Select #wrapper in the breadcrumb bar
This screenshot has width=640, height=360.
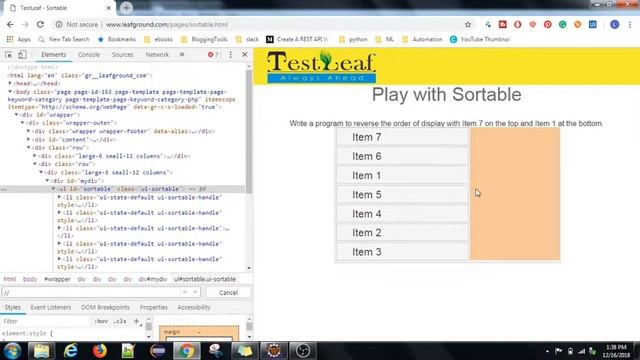[57, 279]
